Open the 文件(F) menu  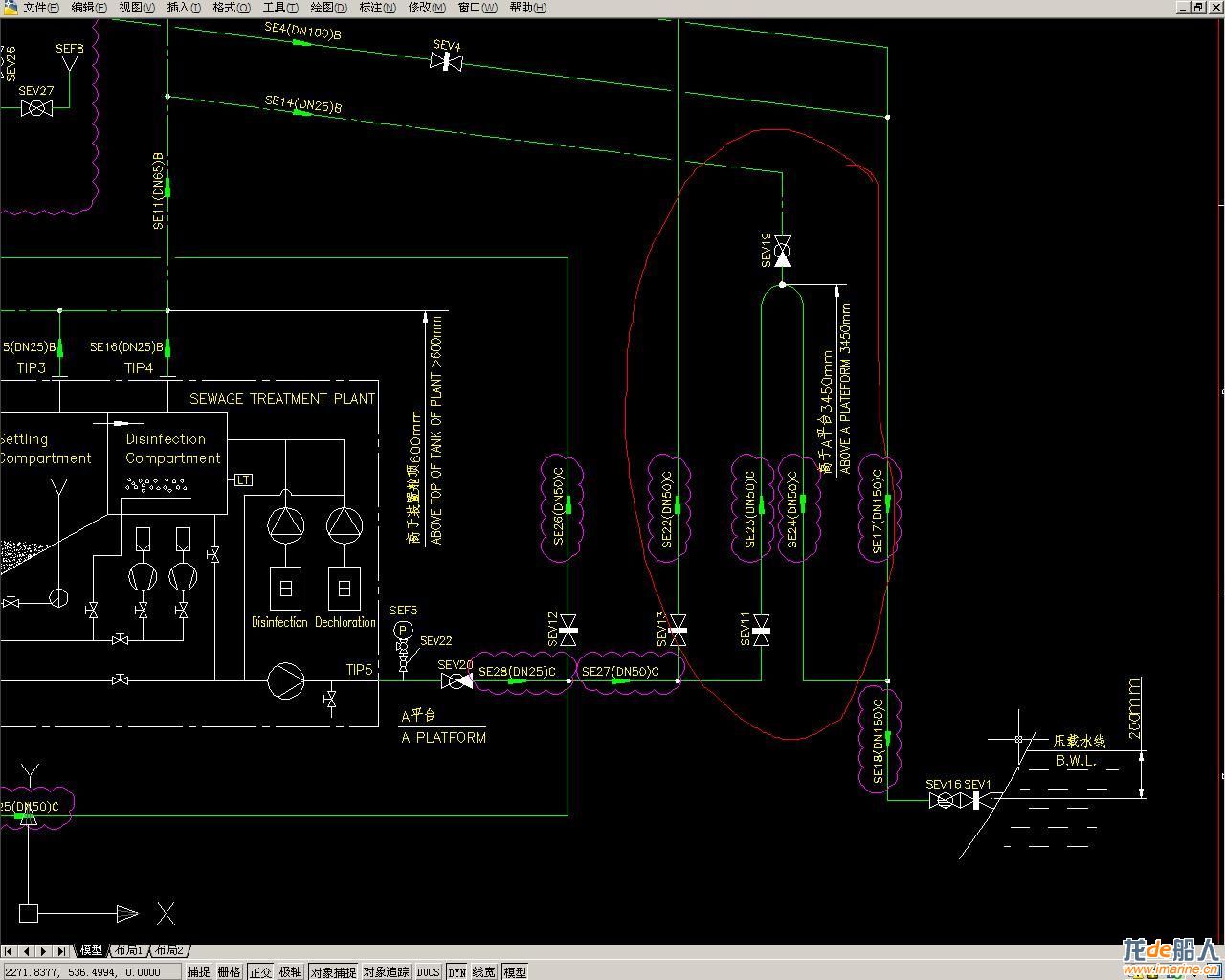click(x=40, y=8)
